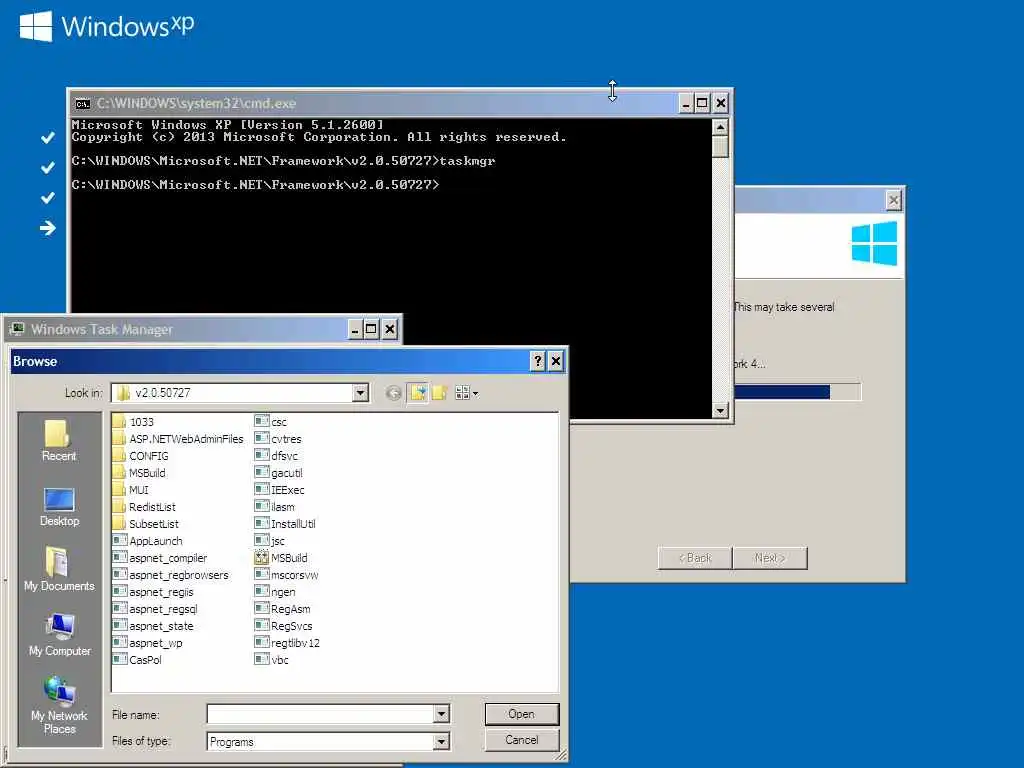Select the mscorsvw file
The width and height of the screenshot is (1024, 768).
287,575
